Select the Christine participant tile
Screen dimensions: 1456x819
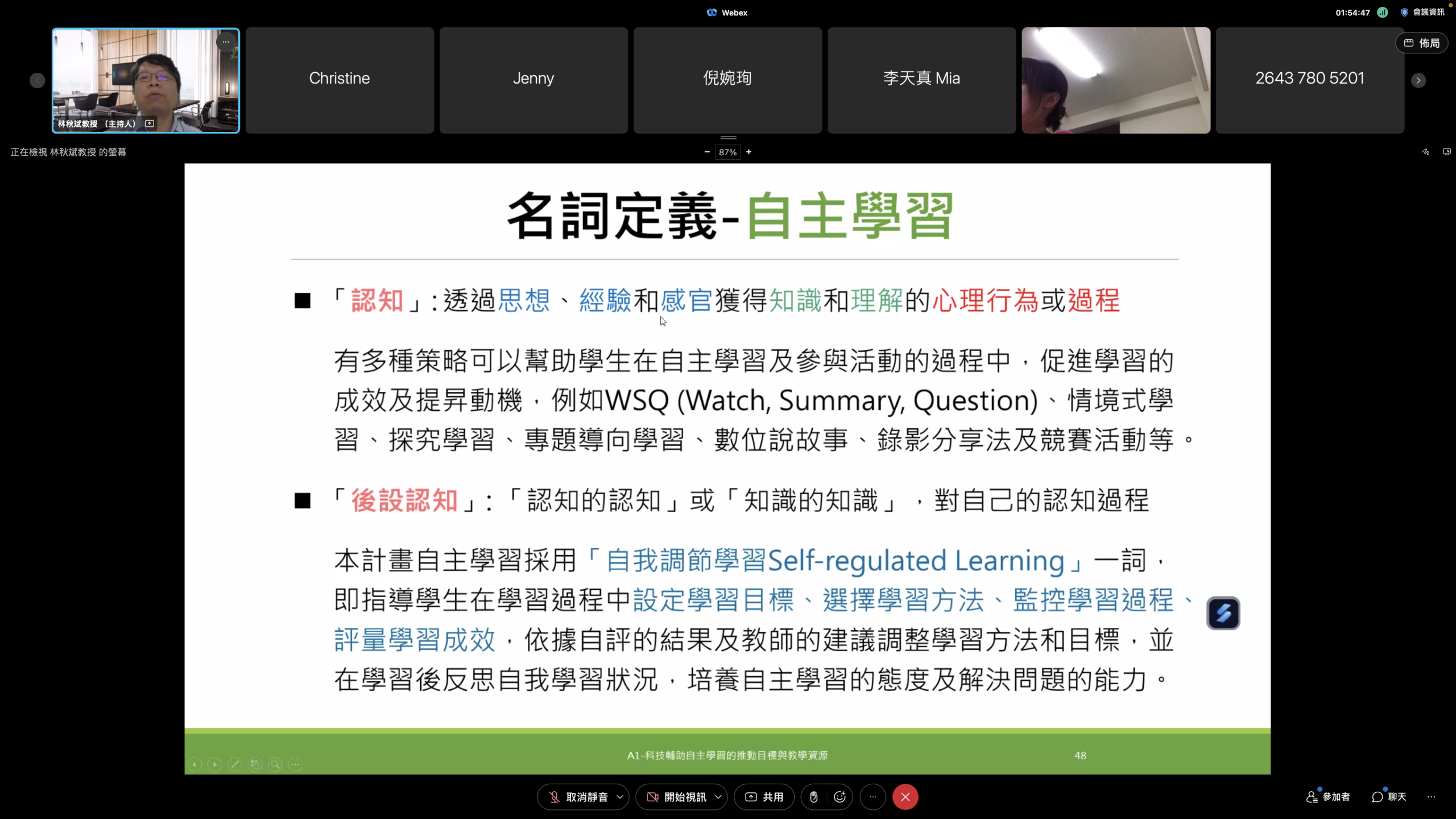[x=340, y=80]
